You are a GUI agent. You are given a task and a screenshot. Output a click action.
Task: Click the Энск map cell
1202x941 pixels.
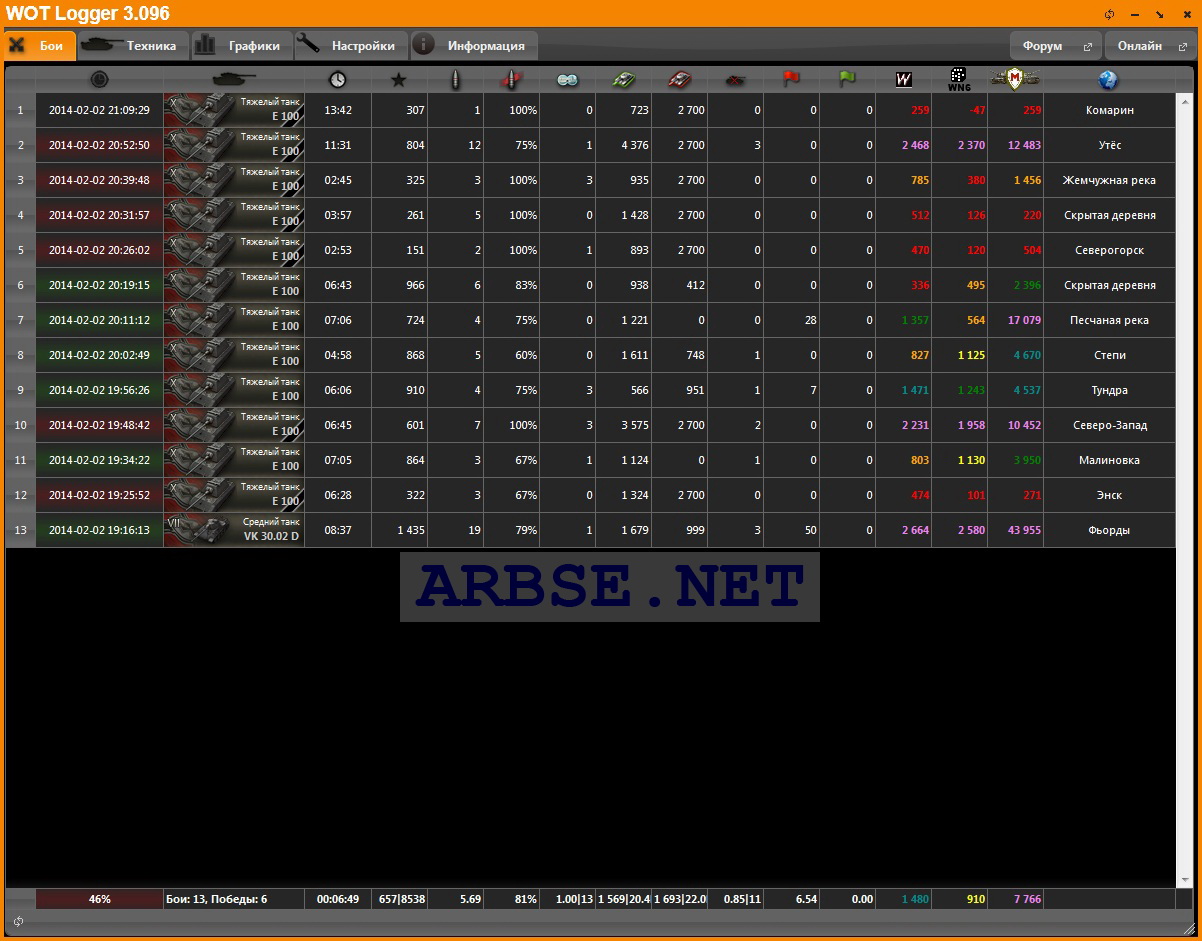(x=1109, y=495)
